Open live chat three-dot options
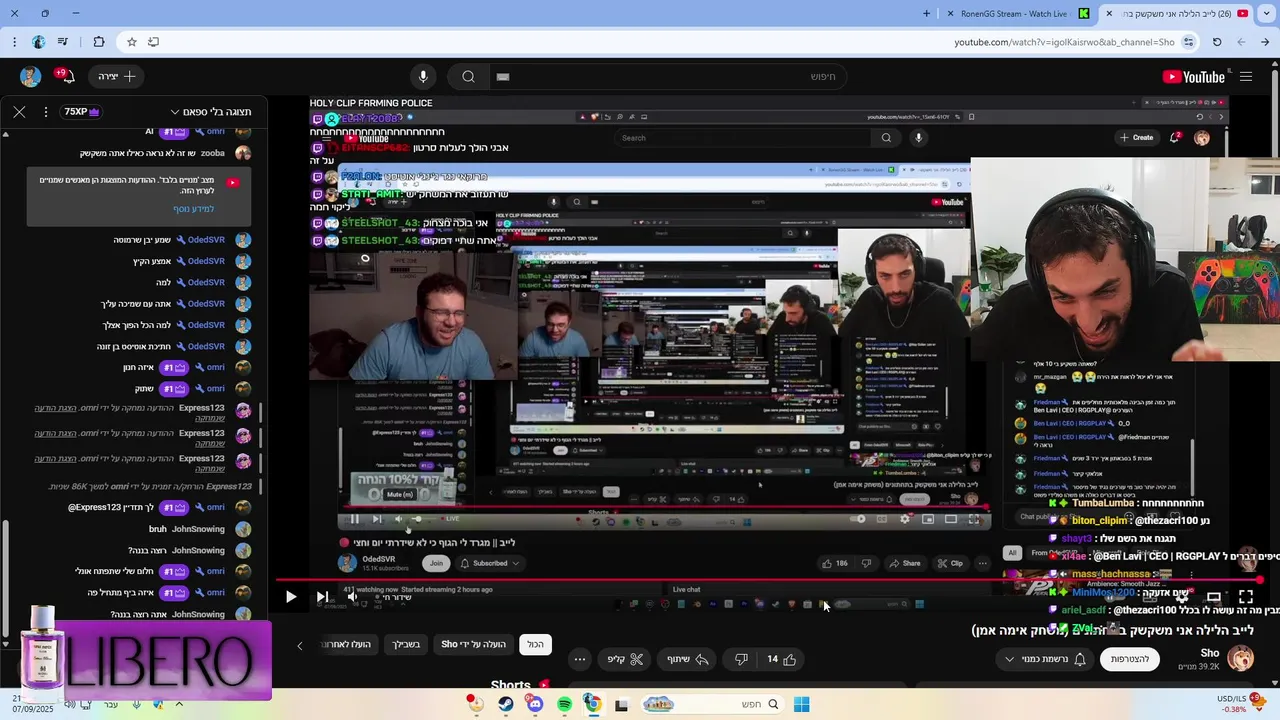The image size is (1280, 720). coord(46,112)
